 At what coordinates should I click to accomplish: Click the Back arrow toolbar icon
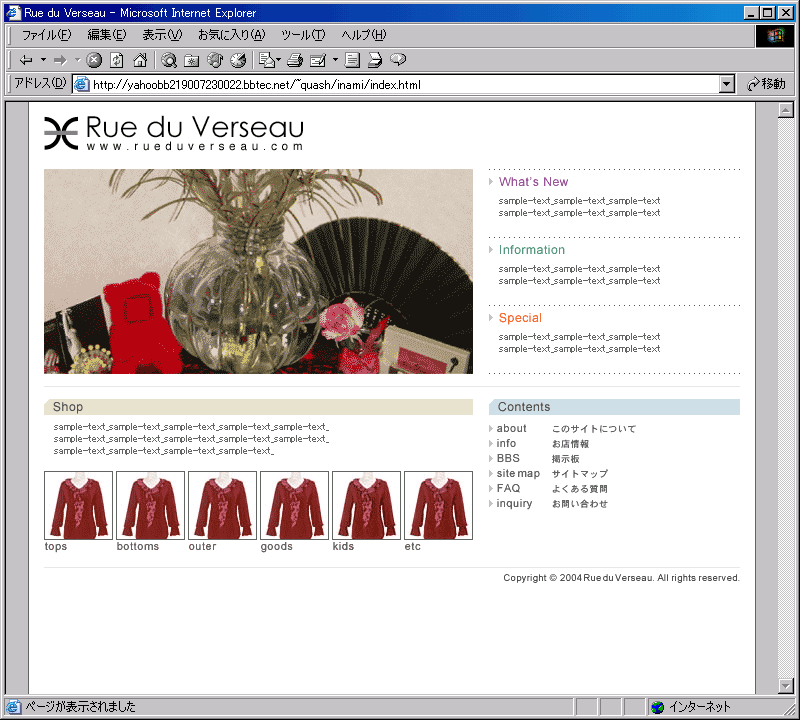click(x=26, y=60)
